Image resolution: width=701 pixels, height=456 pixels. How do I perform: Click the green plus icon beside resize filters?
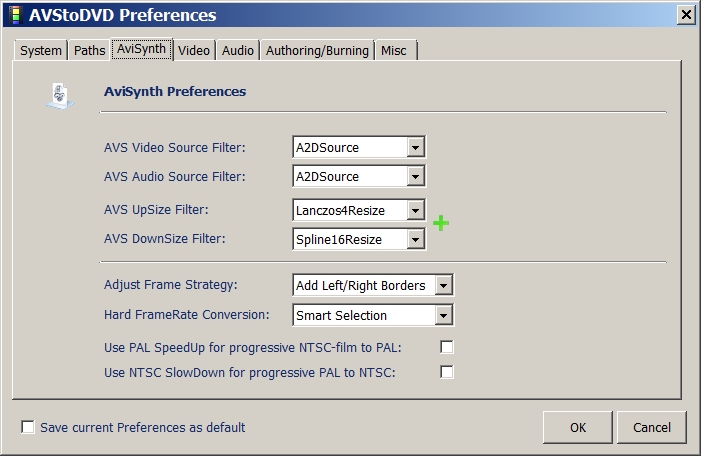click(x=440, y=223)
